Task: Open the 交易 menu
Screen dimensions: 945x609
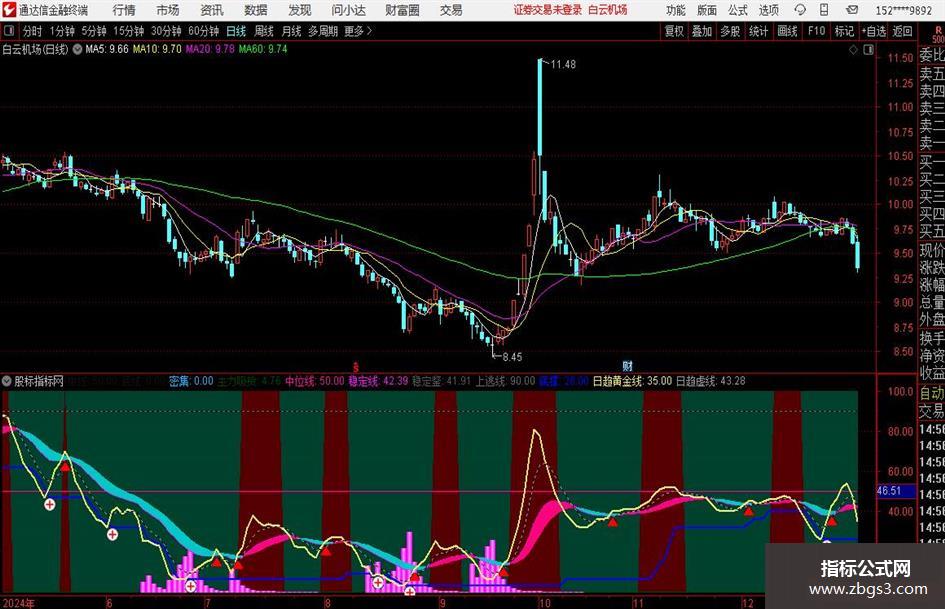Action: [x=451, y=10]
